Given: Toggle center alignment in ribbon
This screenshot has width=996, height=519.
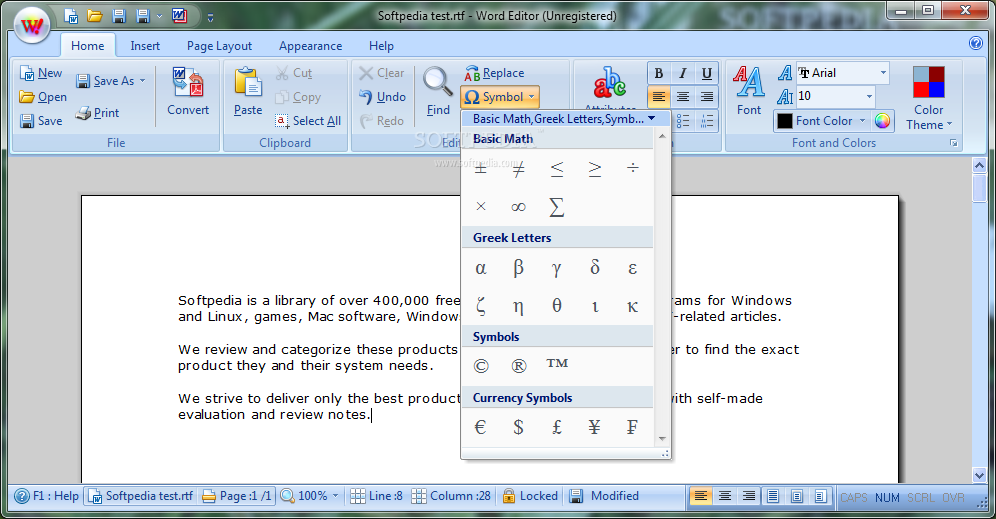Looking at the screenshot, I should coord(683,97).
